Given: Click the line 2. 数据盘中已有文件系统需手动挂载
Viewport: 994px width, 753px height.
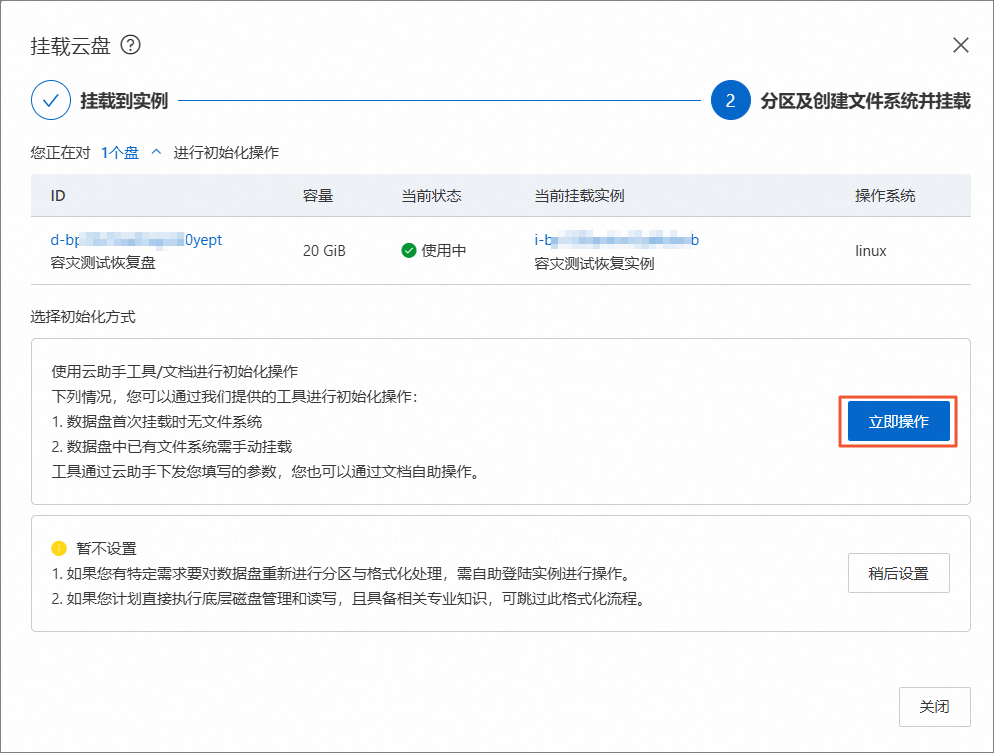Looking at the screenshot, I should click(x=172, y=447).
